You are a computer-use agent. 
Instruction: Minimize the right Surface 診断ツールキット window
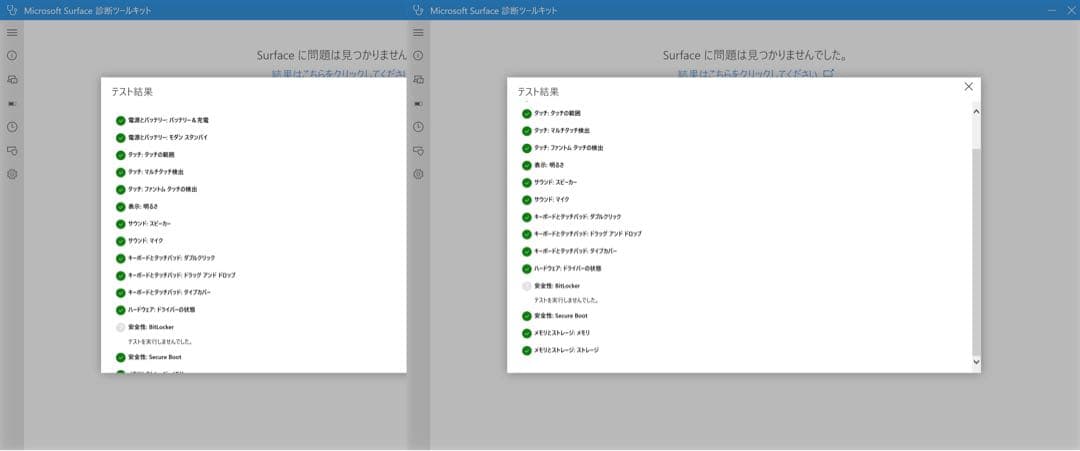[1052, 10]
